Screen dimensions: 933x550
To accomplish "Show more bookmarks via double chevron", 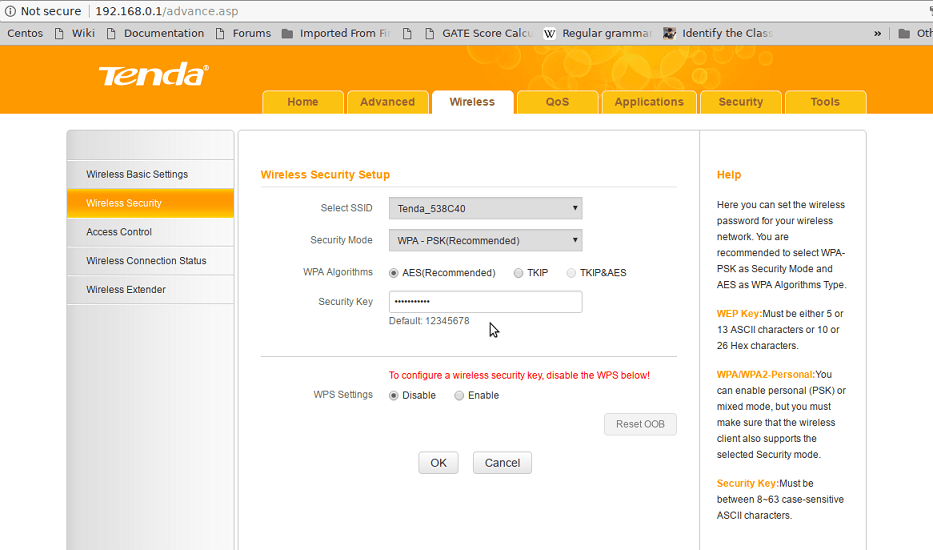I will coord(877,33).
